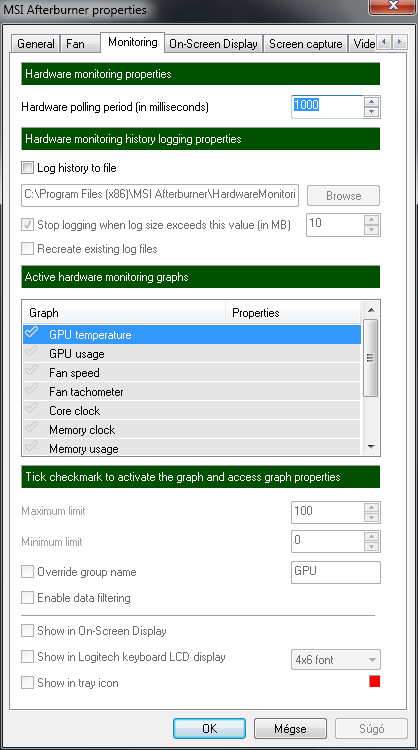Cancel with the Mégse button
418x750 pixels.
coord(290,728)
